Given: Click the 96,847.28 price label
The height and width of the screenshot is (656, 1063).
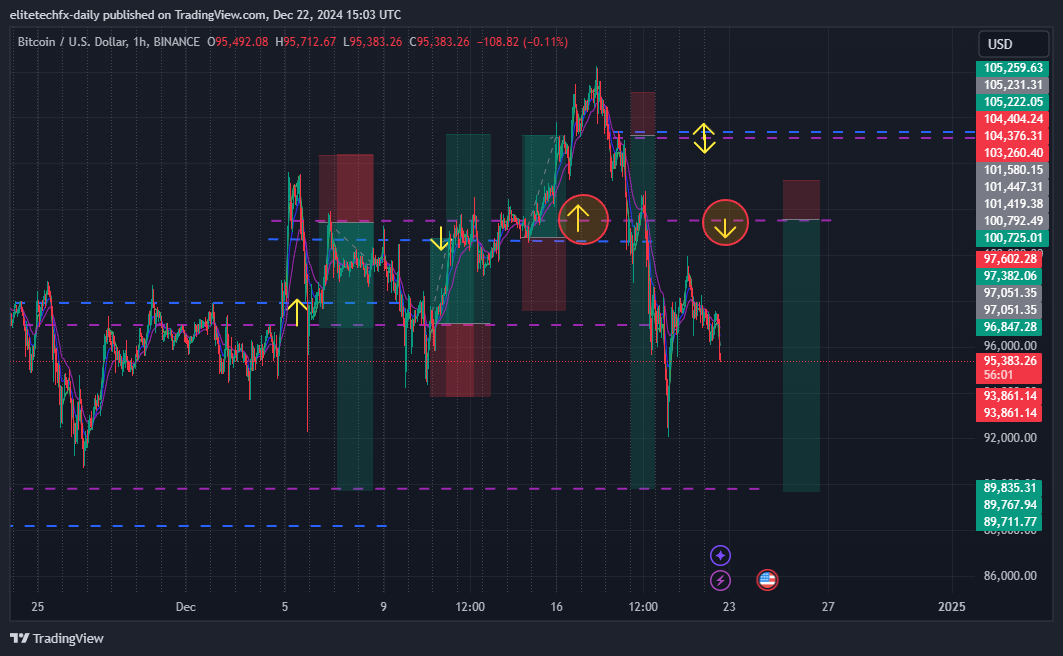Looking at the screenshot, I should pos(1009,327).
